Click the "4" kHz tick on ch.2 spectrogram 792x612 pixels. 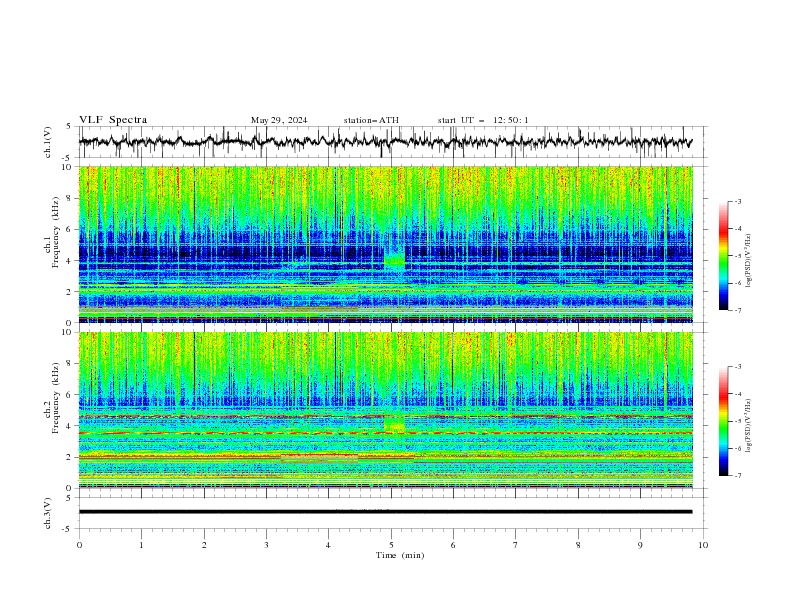click(69, 426)
